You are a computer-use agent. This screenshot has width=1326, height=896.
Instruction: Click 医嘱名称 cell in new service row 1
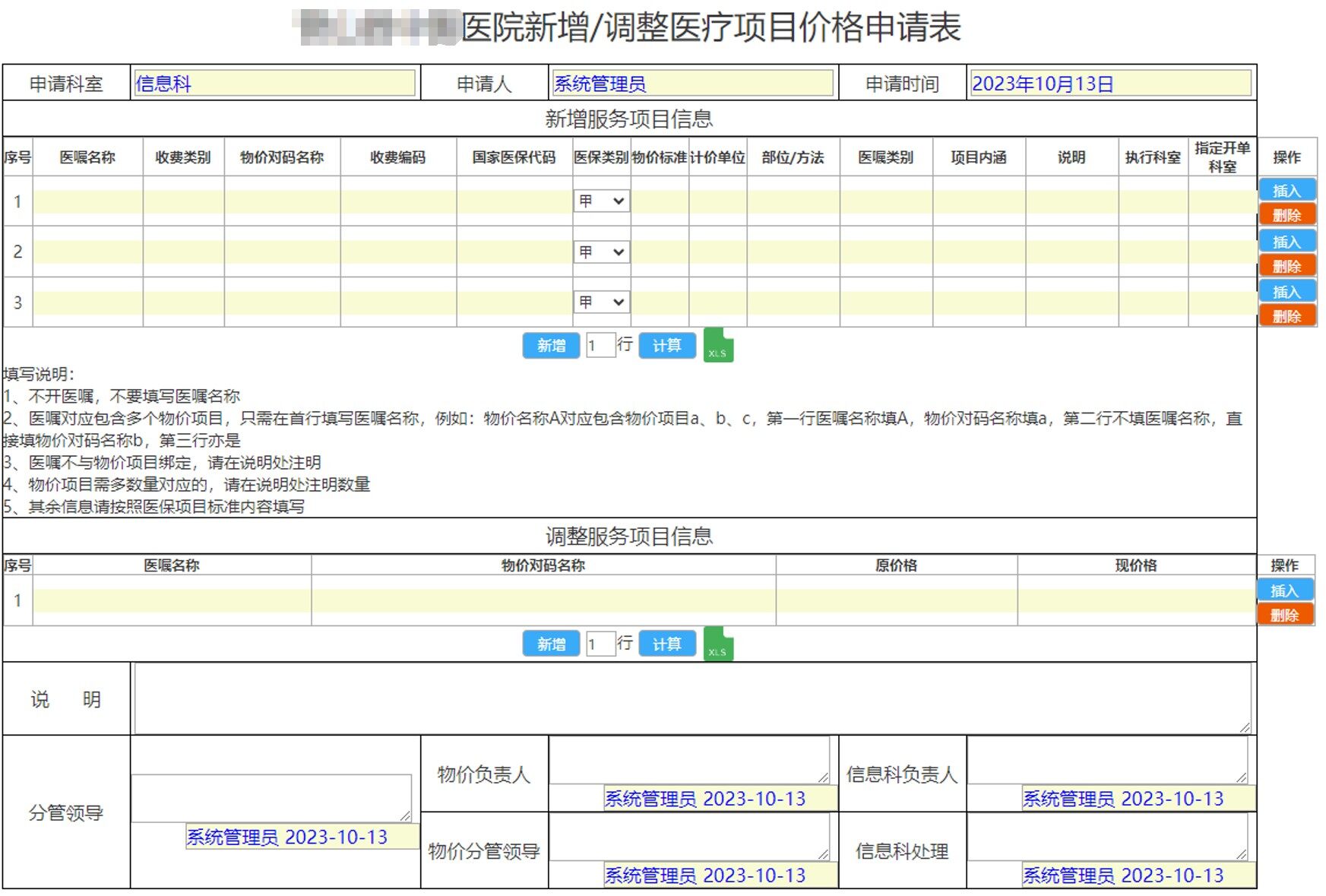(x=87, y=201)
